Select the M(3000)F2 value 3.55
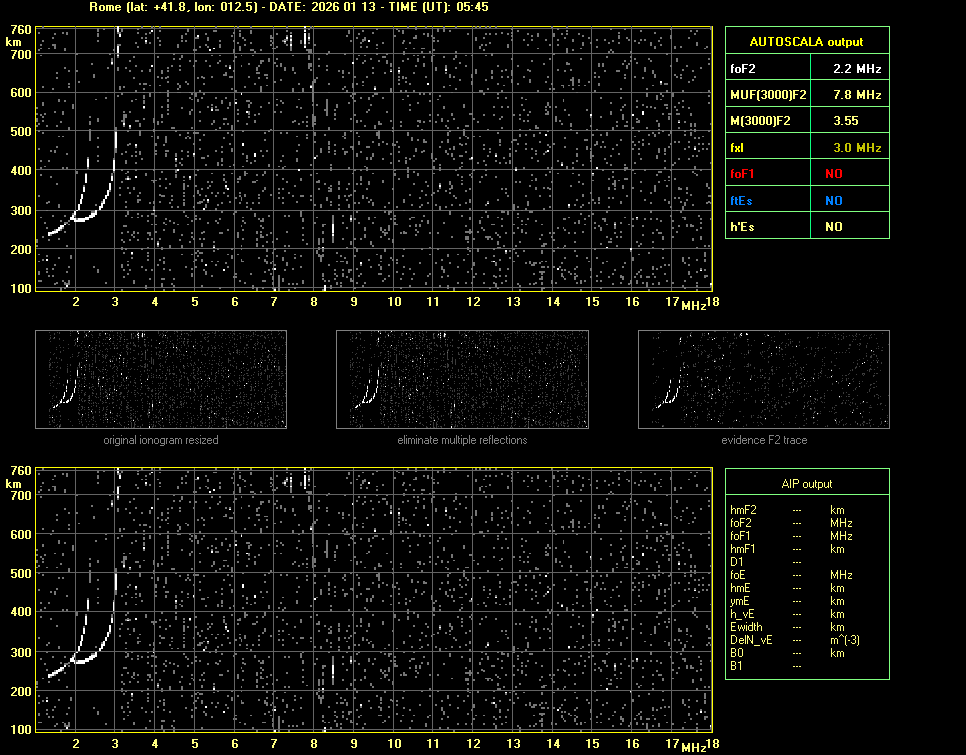Screen dimensions: 966x755 point(848,120)
